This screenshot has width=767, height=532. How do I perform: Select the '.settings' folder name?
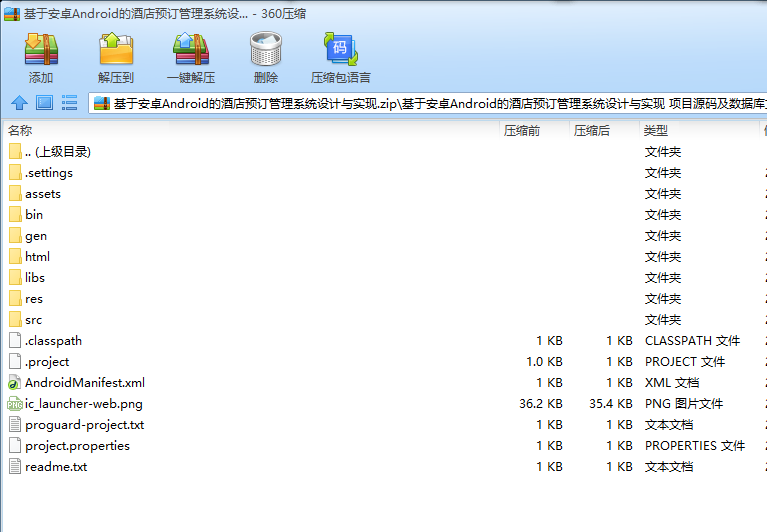pos(49,173)
